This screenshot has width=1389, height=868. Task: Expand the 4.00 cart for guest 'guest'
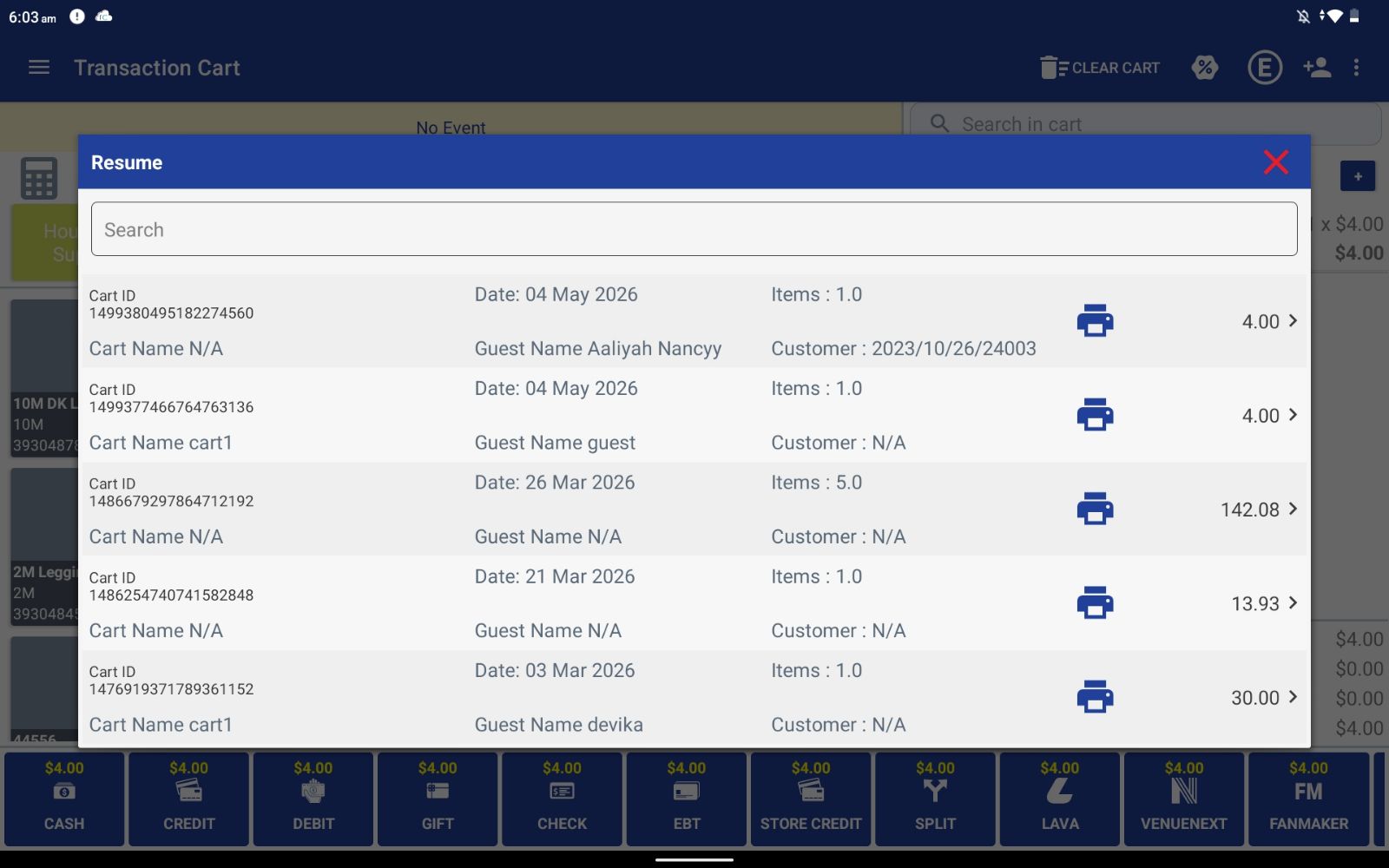[x=1293, y=415]
